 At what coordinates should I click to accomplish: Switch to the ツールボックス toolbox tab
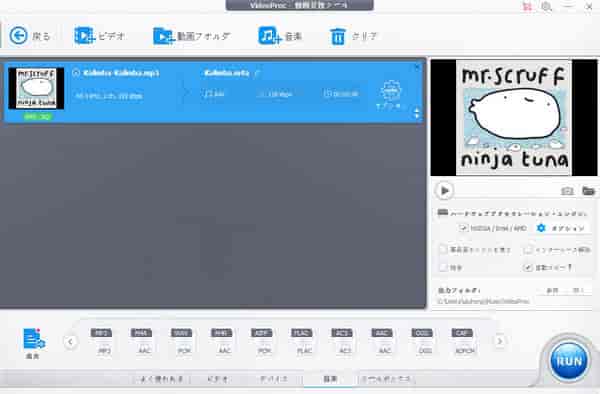click(x=386, y=379)
